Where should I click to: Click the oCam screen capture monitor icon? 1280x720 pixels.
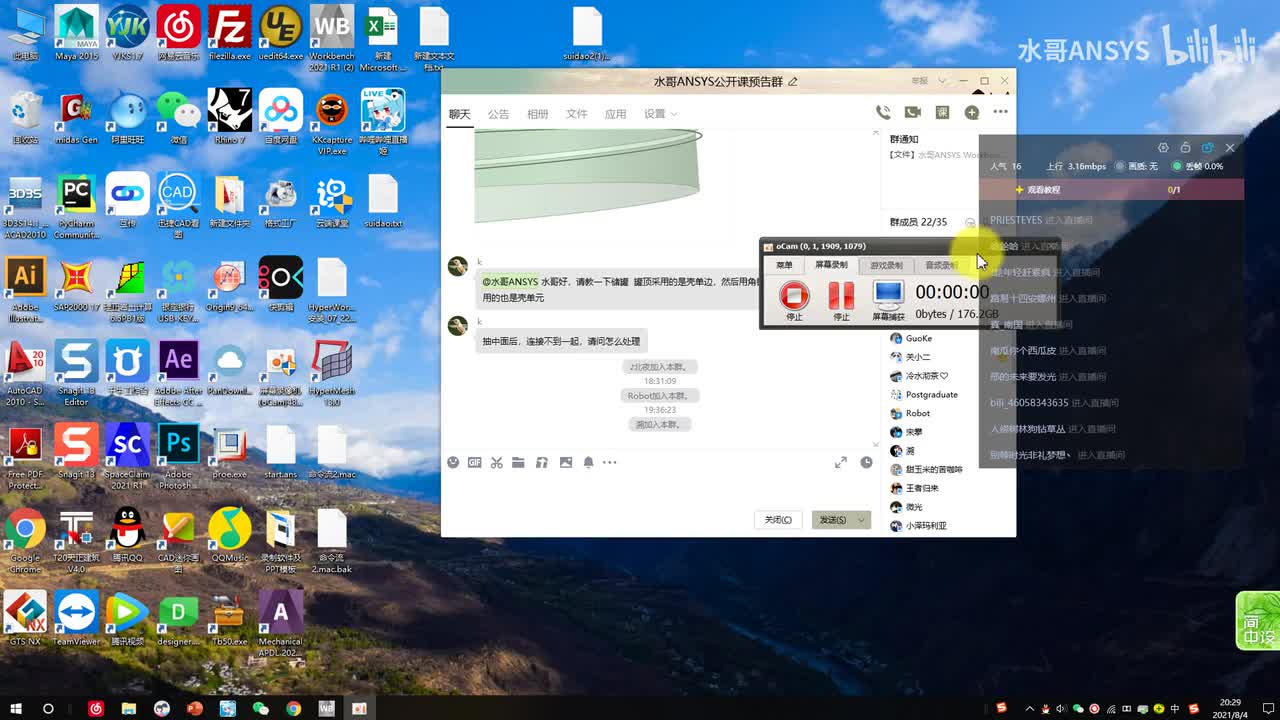[888, 294]
